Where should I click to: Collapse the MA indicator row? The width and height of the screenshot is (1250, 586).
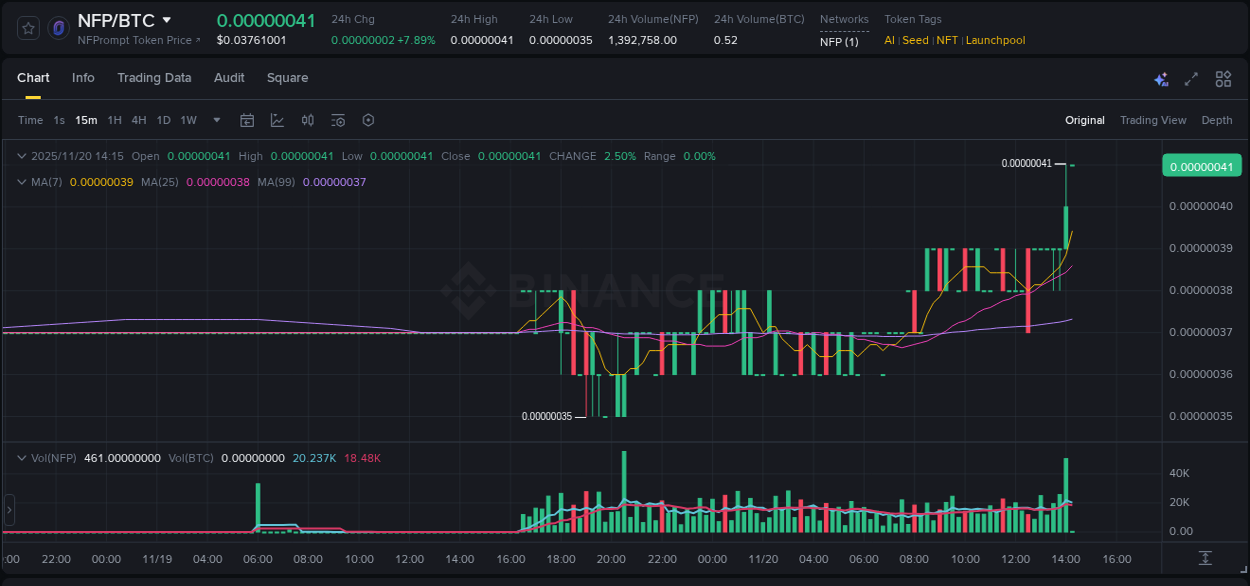[x=22, y=182]
